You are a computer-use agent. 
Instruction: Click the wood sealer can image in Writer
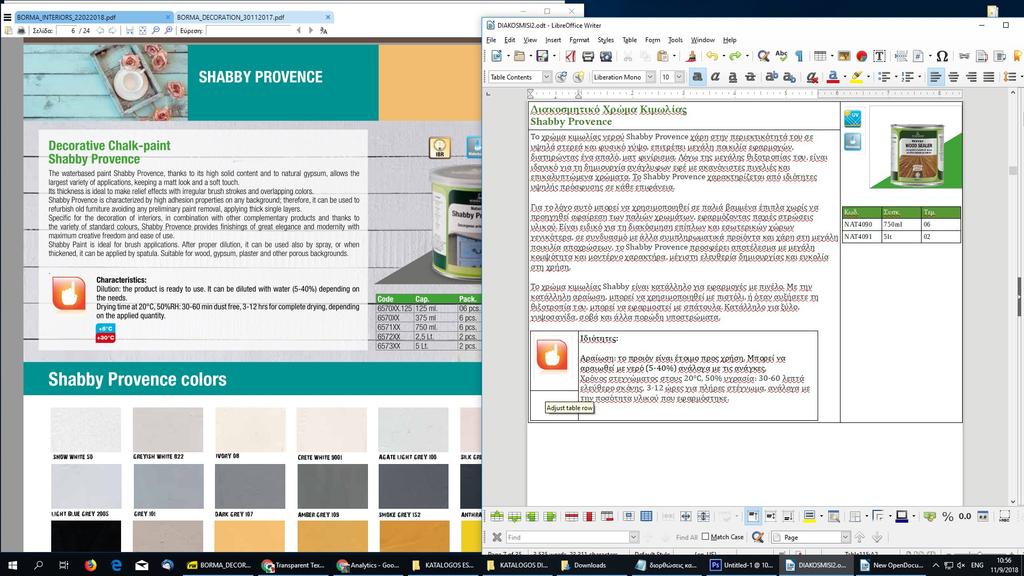point(916,153)
